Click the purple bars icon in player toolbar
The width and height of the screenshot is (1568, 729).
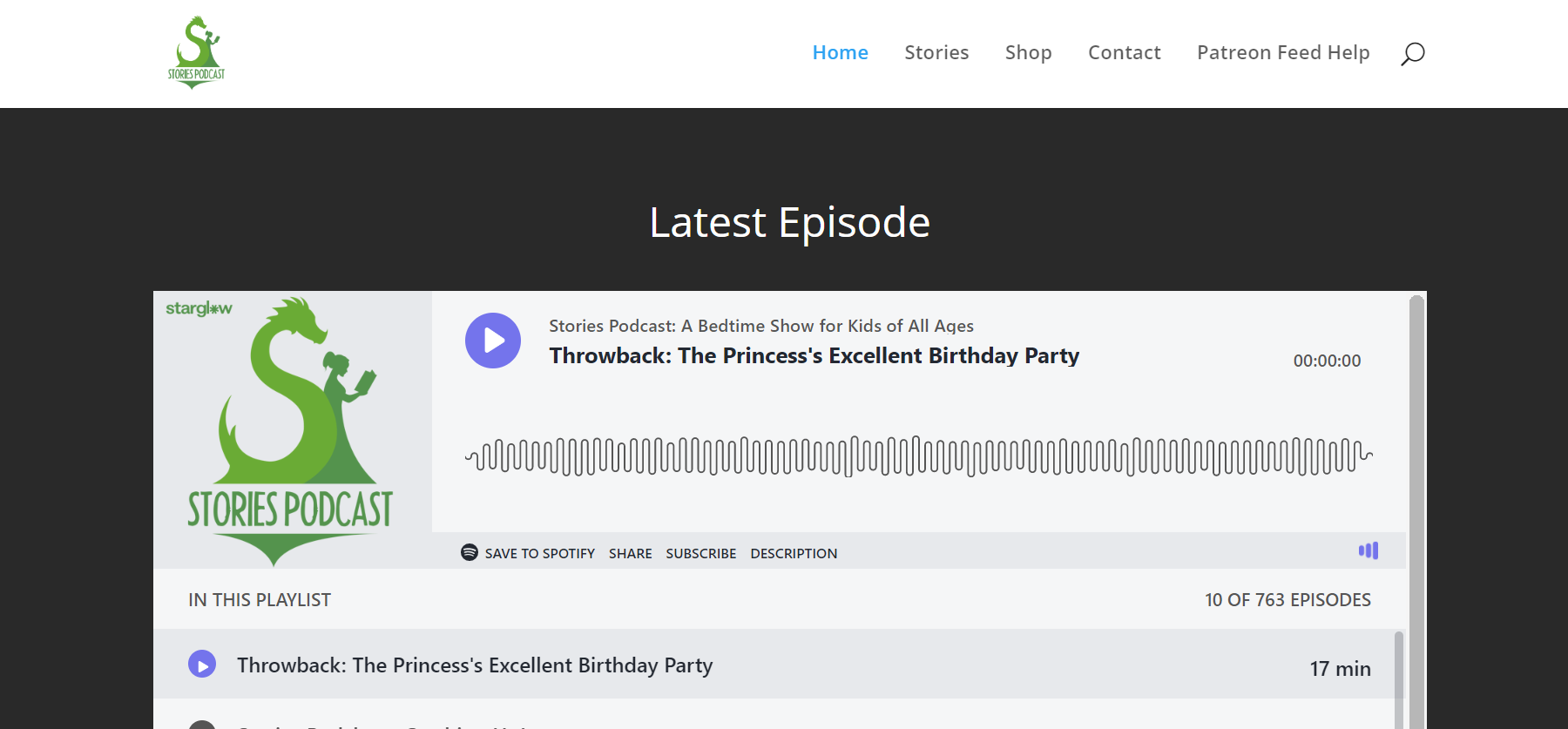[1369, 550]
